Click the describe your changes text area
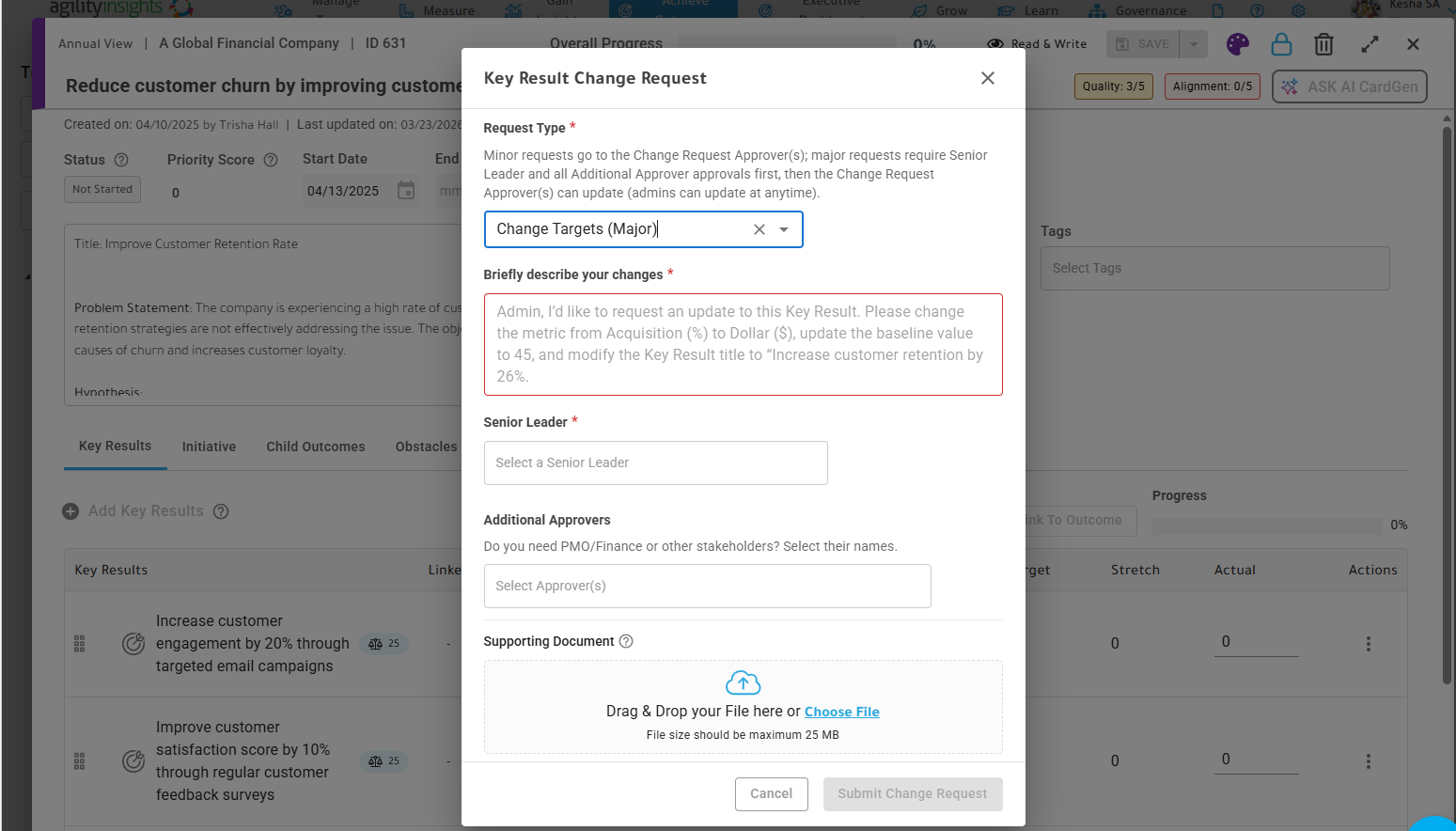 click(743, 344)
